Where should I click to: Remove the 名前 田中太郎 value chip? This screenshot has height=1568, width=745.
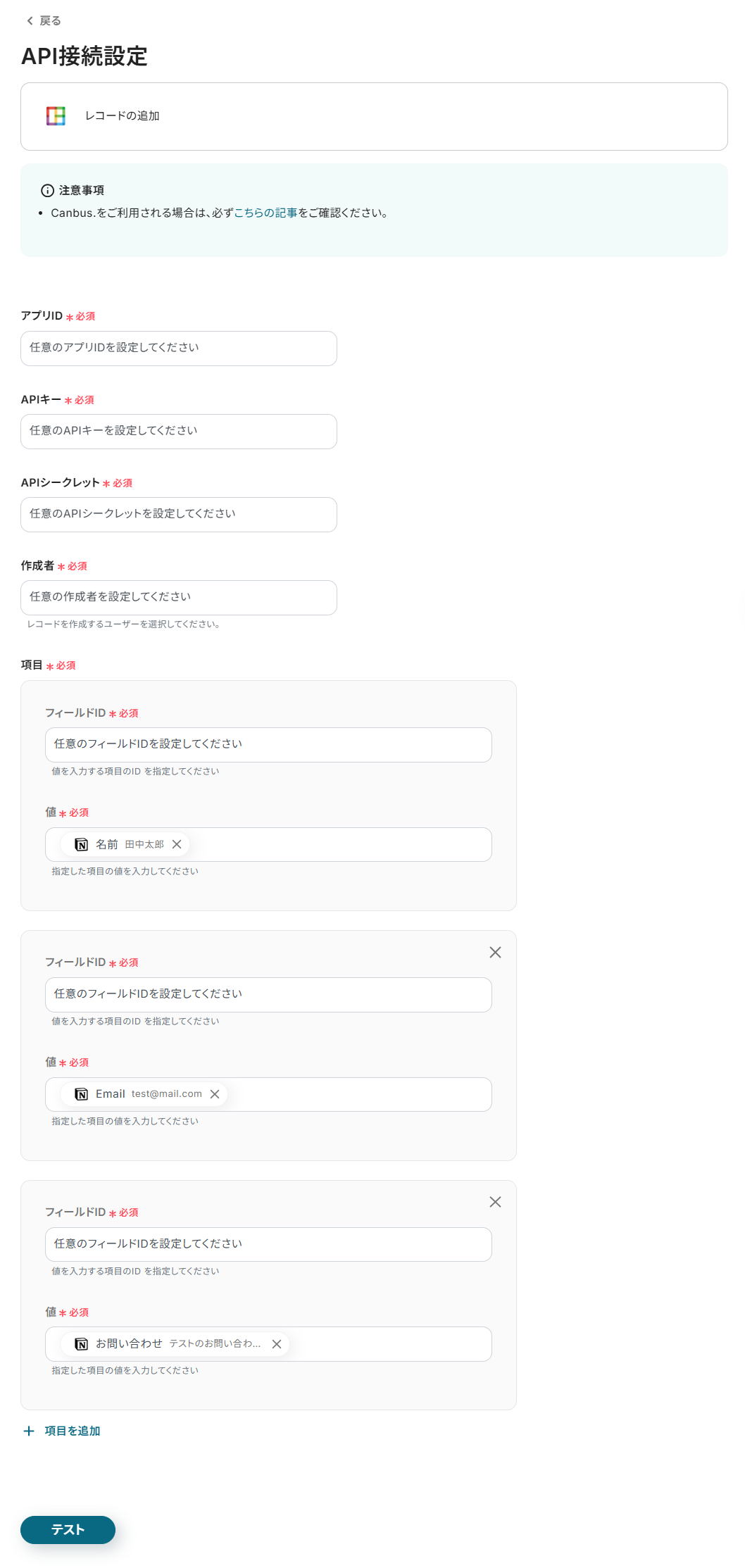[177, 844]
